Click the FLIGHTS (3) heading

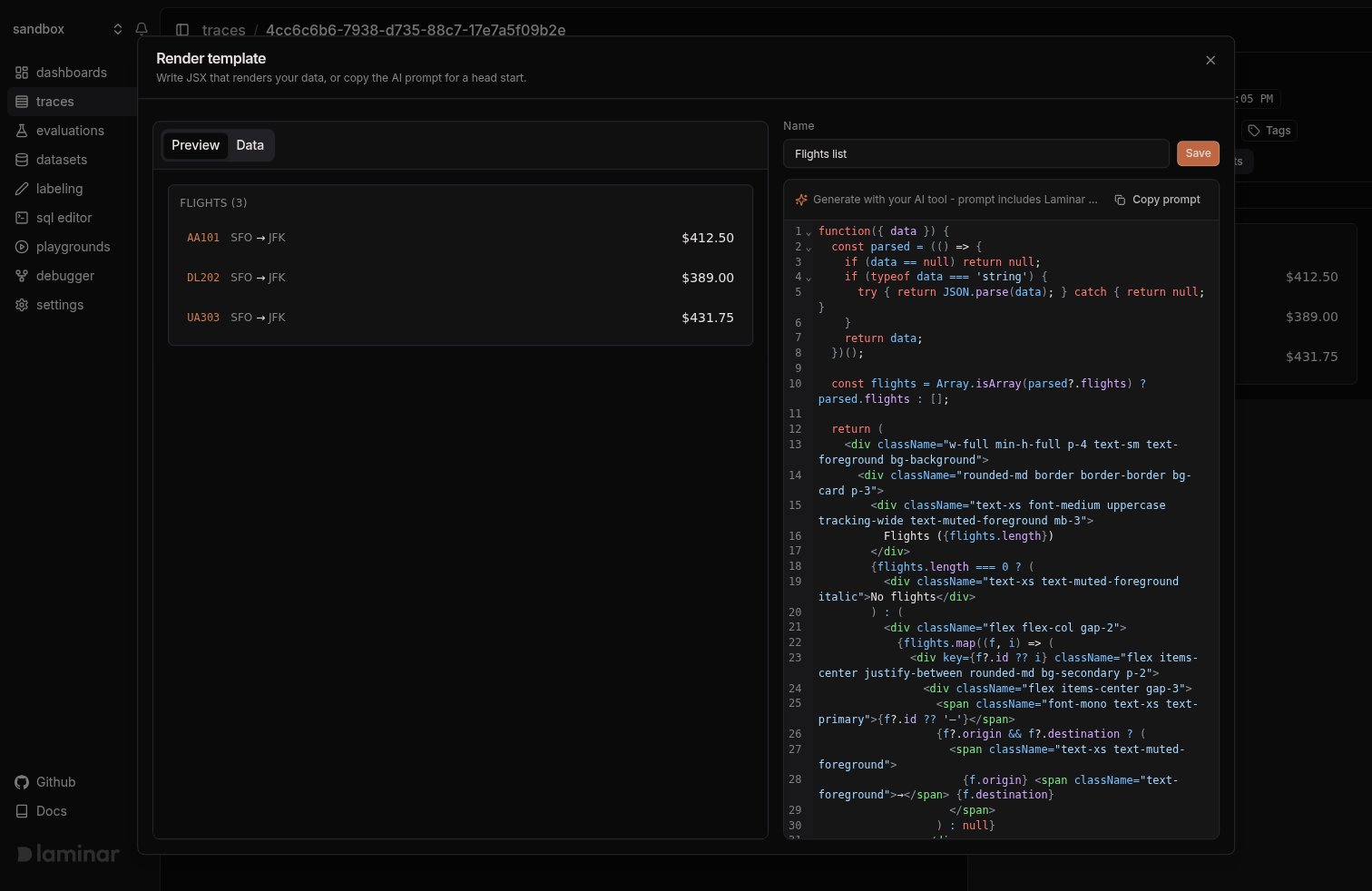213,203
